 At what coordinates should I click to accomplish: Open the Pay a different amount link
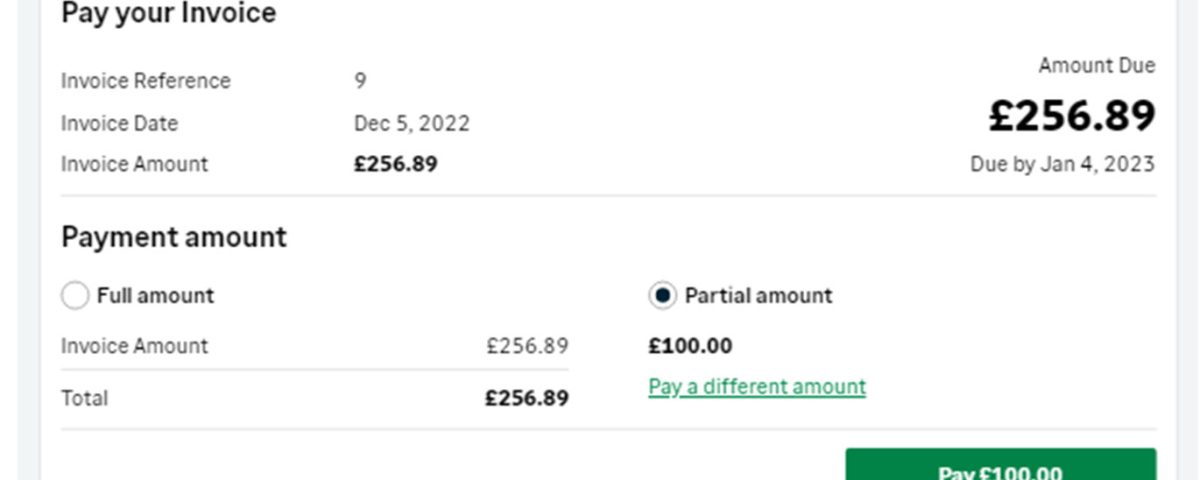(757, 387)
